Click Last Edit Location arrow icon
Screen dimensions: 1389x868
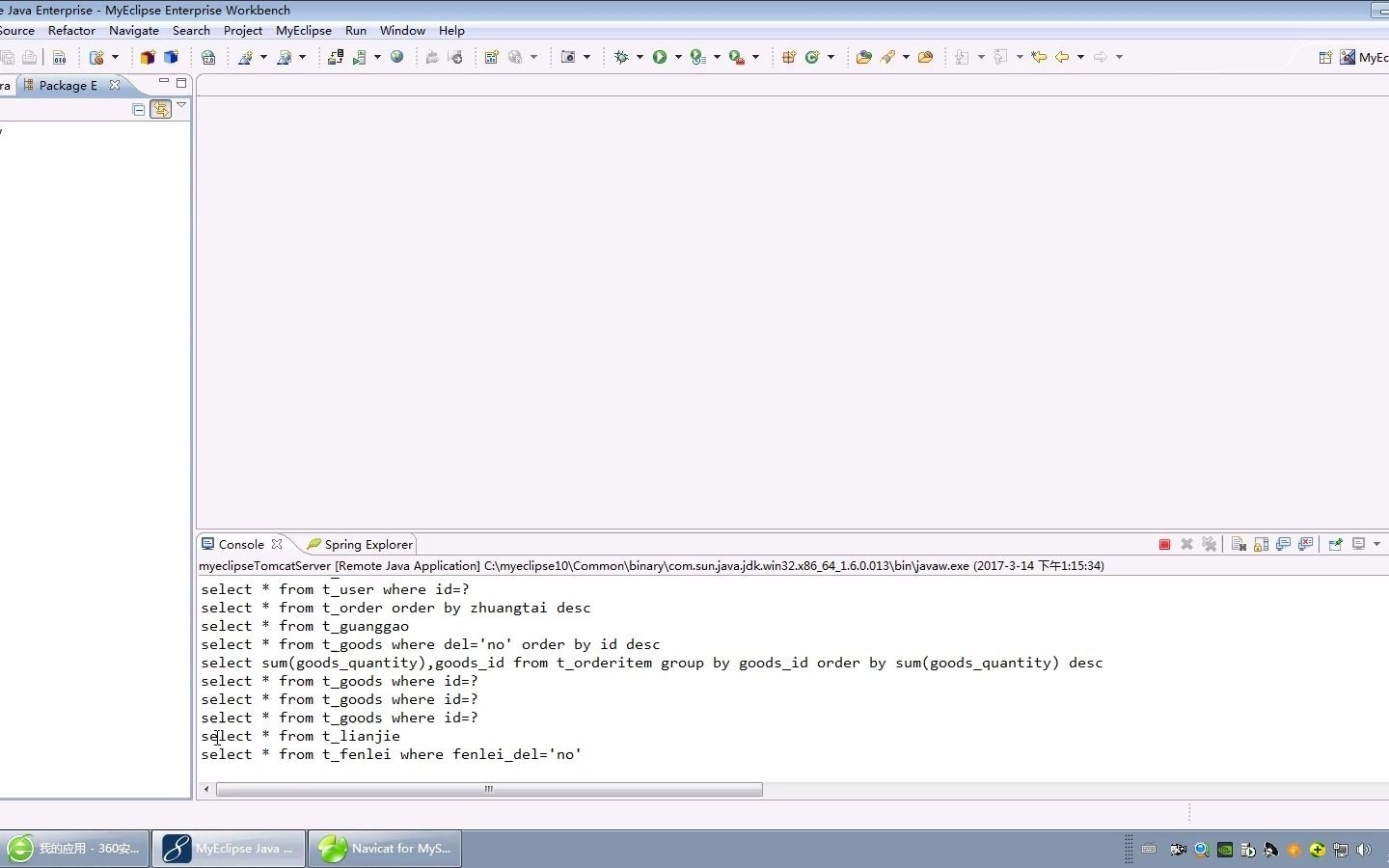(1039, 57)
